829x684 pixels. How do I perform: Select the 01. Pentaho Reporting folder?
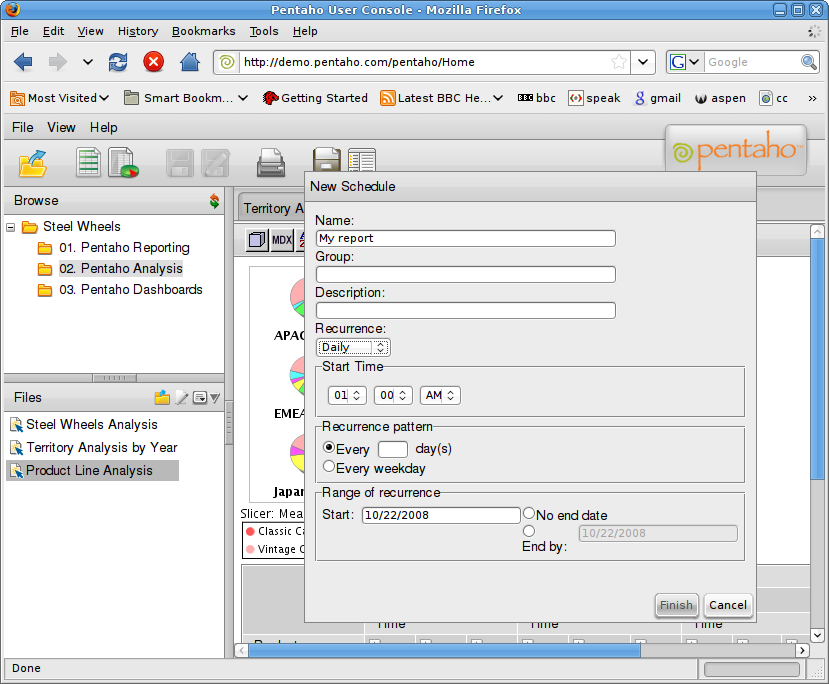(x=124, y=247)
